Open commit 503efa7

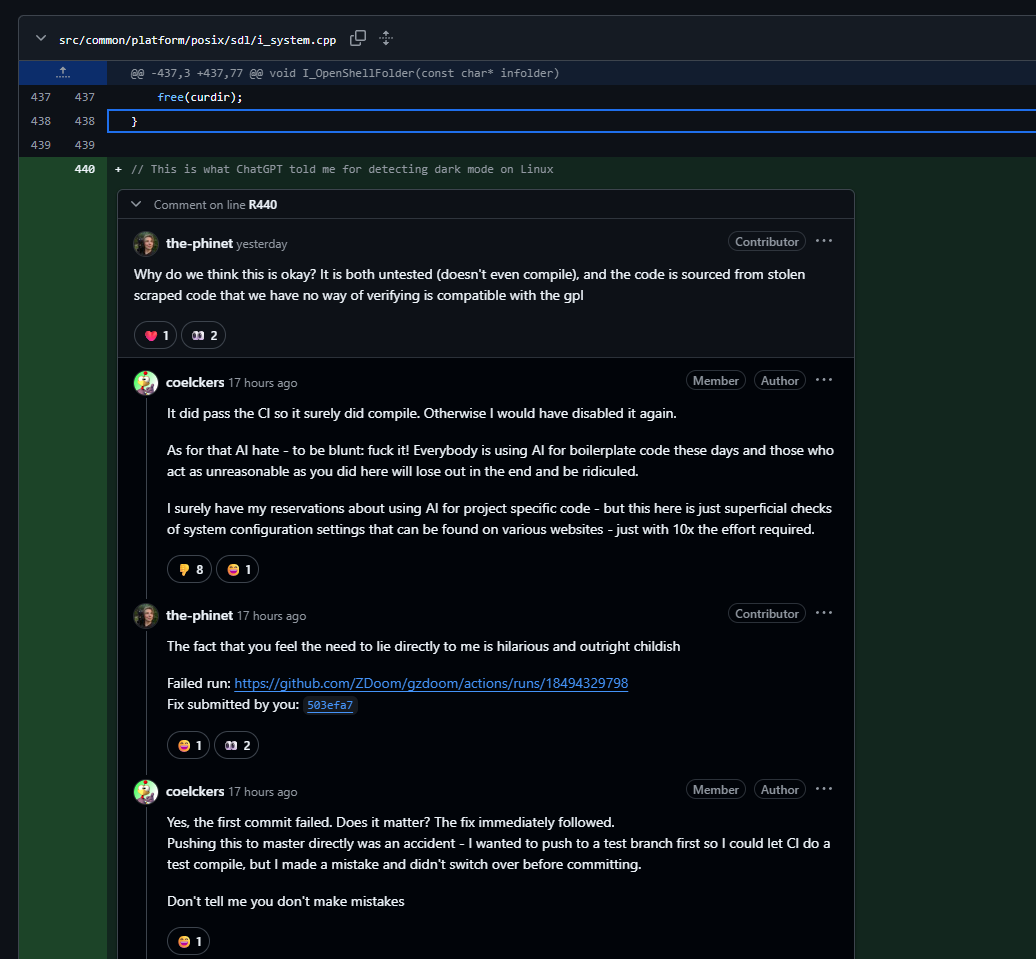point(330,705)
